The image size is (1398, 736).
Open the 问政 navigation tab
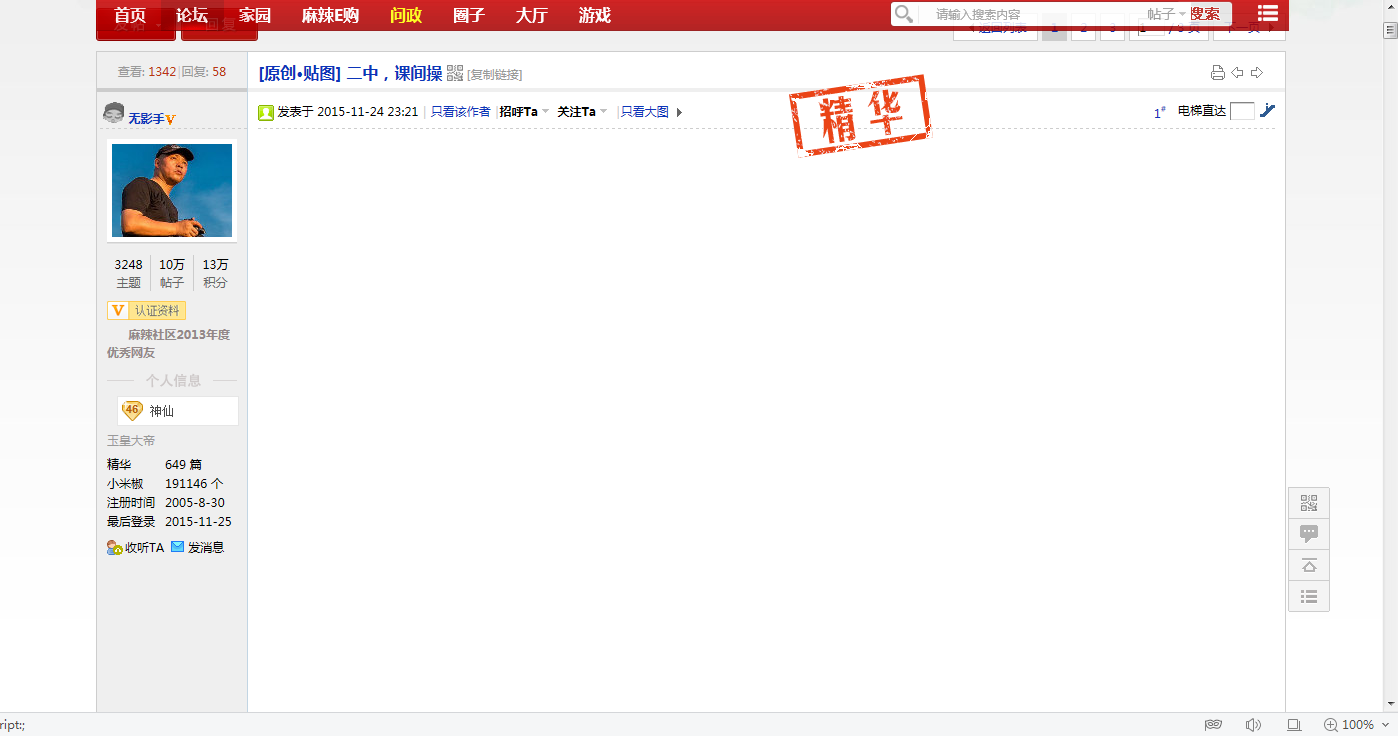(406, 15)
